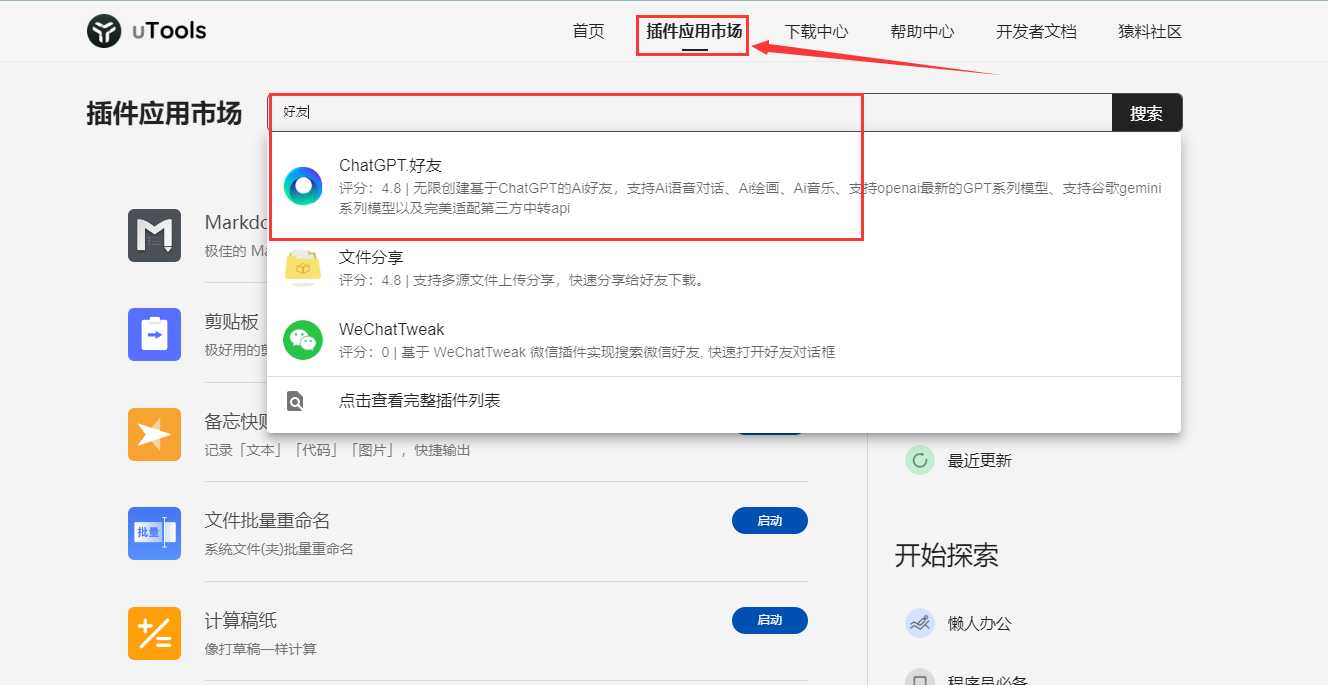Screen dimensions: 1328x685
Task: Click the 插件应用市场 page heading beside search
Action: [x=164, y=113]
